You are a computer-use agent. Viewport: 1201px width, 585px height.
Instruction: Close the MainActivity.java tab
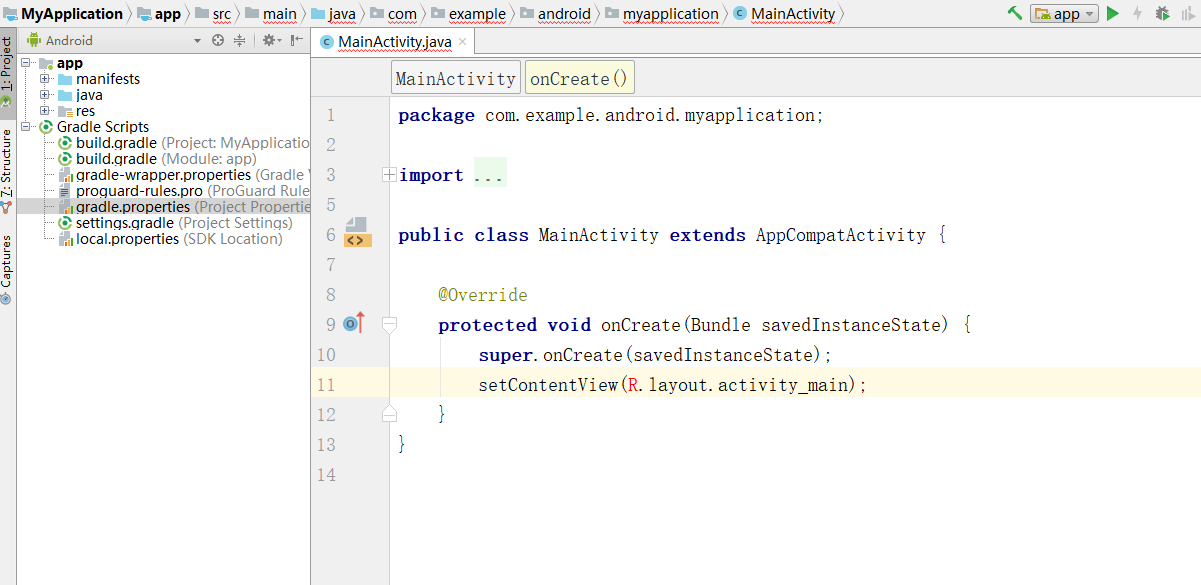click(462, 42)
